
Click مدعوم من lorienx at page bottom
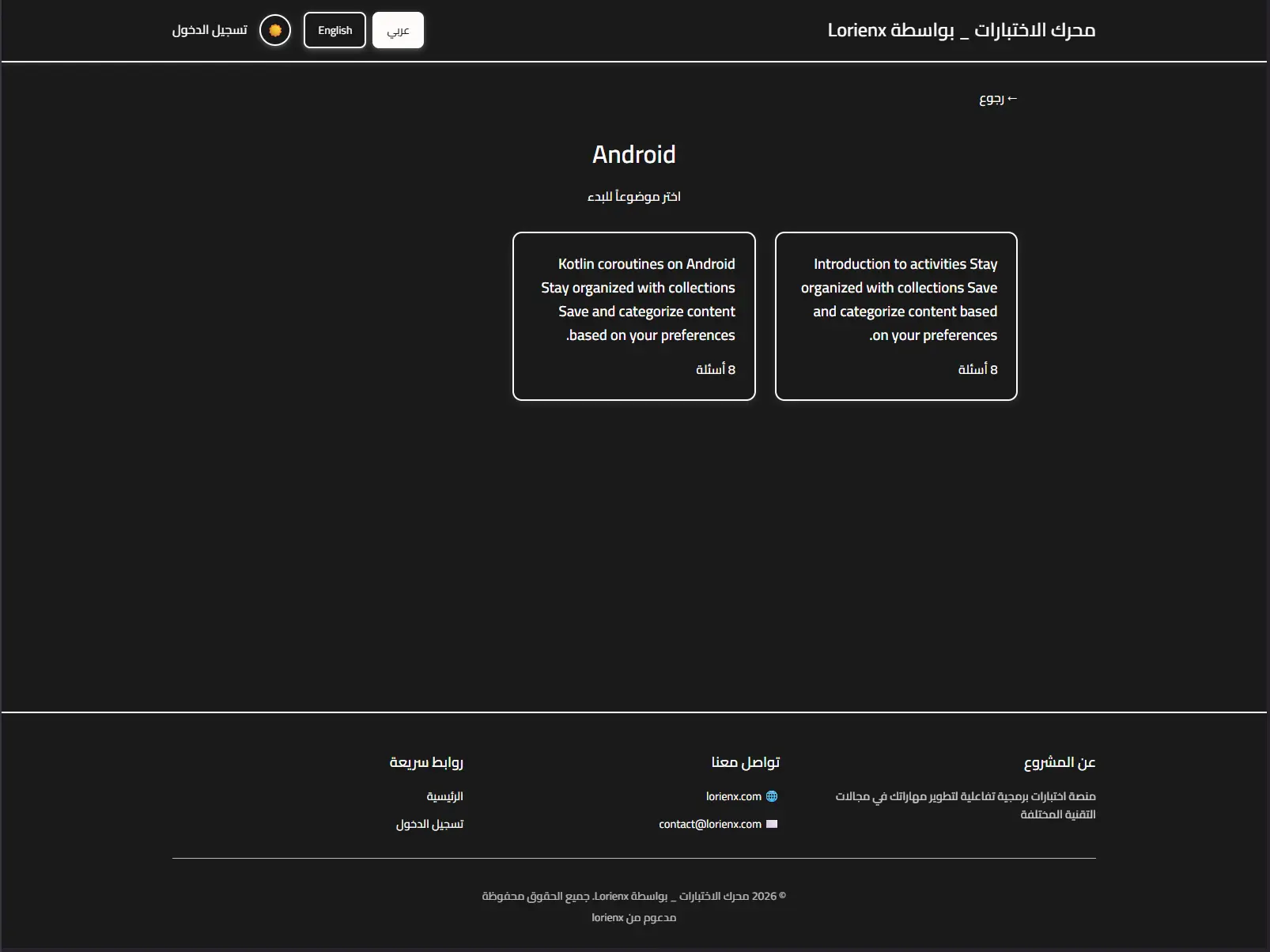click(633, 917)
